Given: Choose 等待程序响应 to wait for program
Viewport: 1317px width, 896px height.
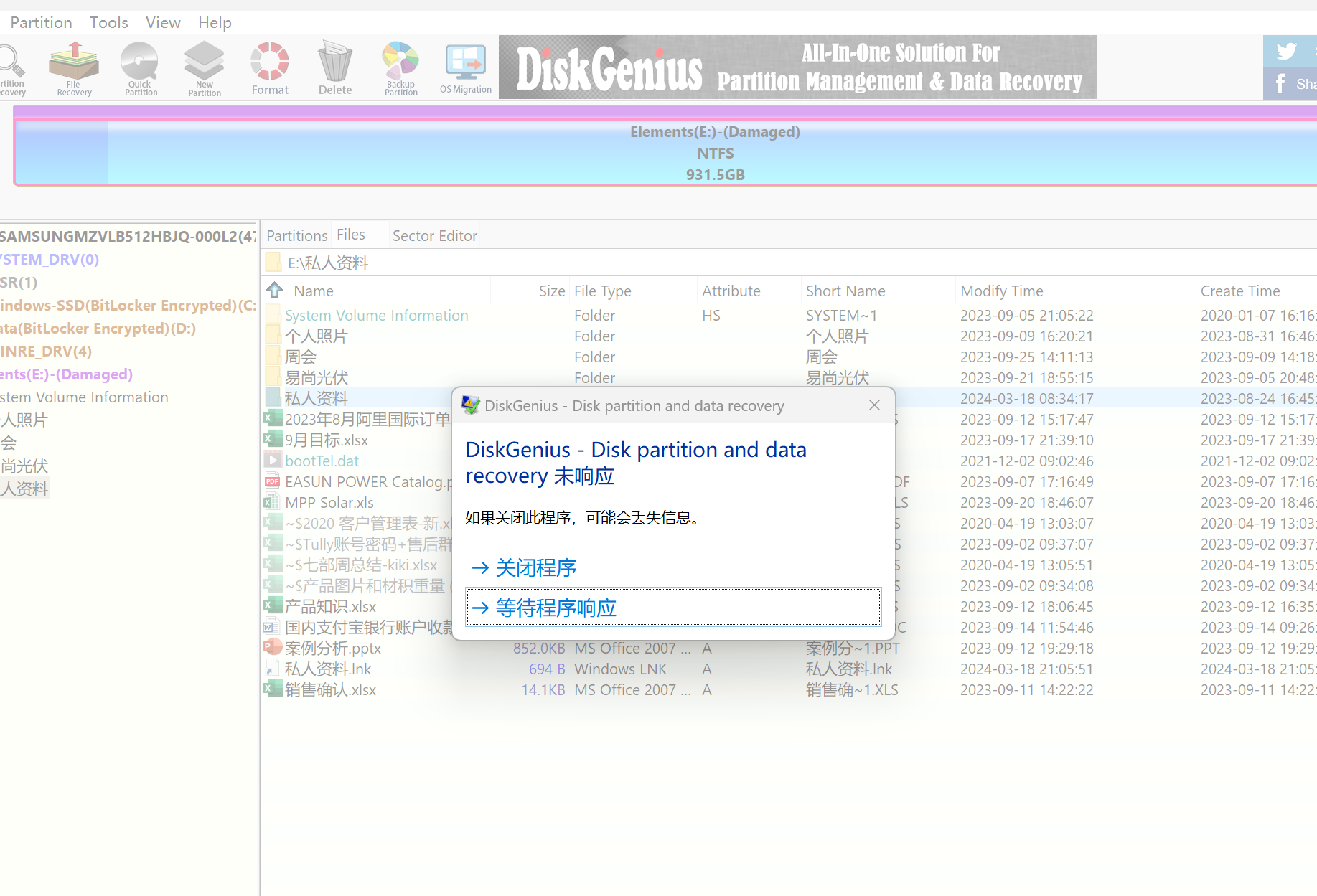Looking at the screenshot, I should pos(673,608).
